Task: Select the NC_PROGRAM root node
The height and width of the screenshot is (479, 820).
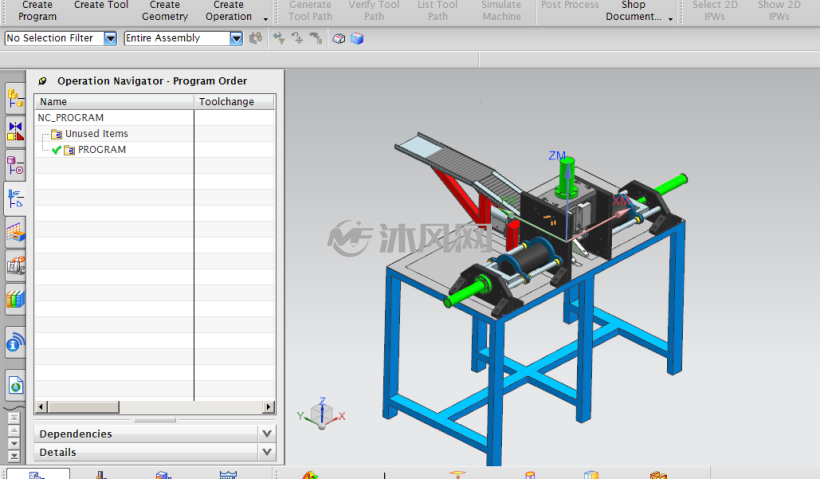Action: (x=71, y=118)
